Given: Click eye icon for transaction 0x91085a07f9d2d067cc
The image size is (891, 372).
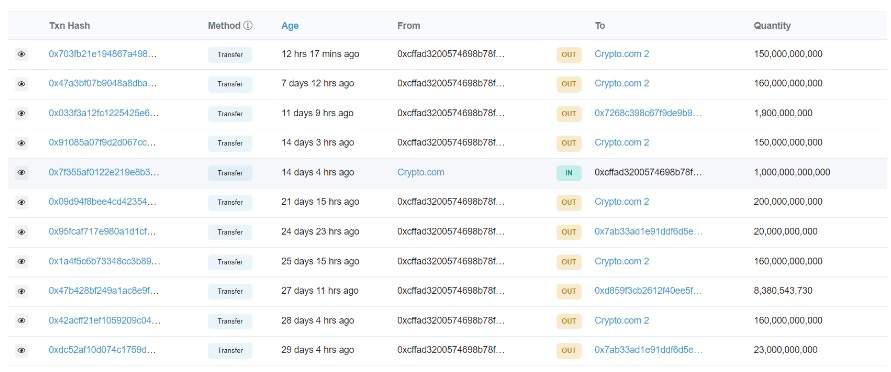Looking at the screenshot, I should click(22, 143).
